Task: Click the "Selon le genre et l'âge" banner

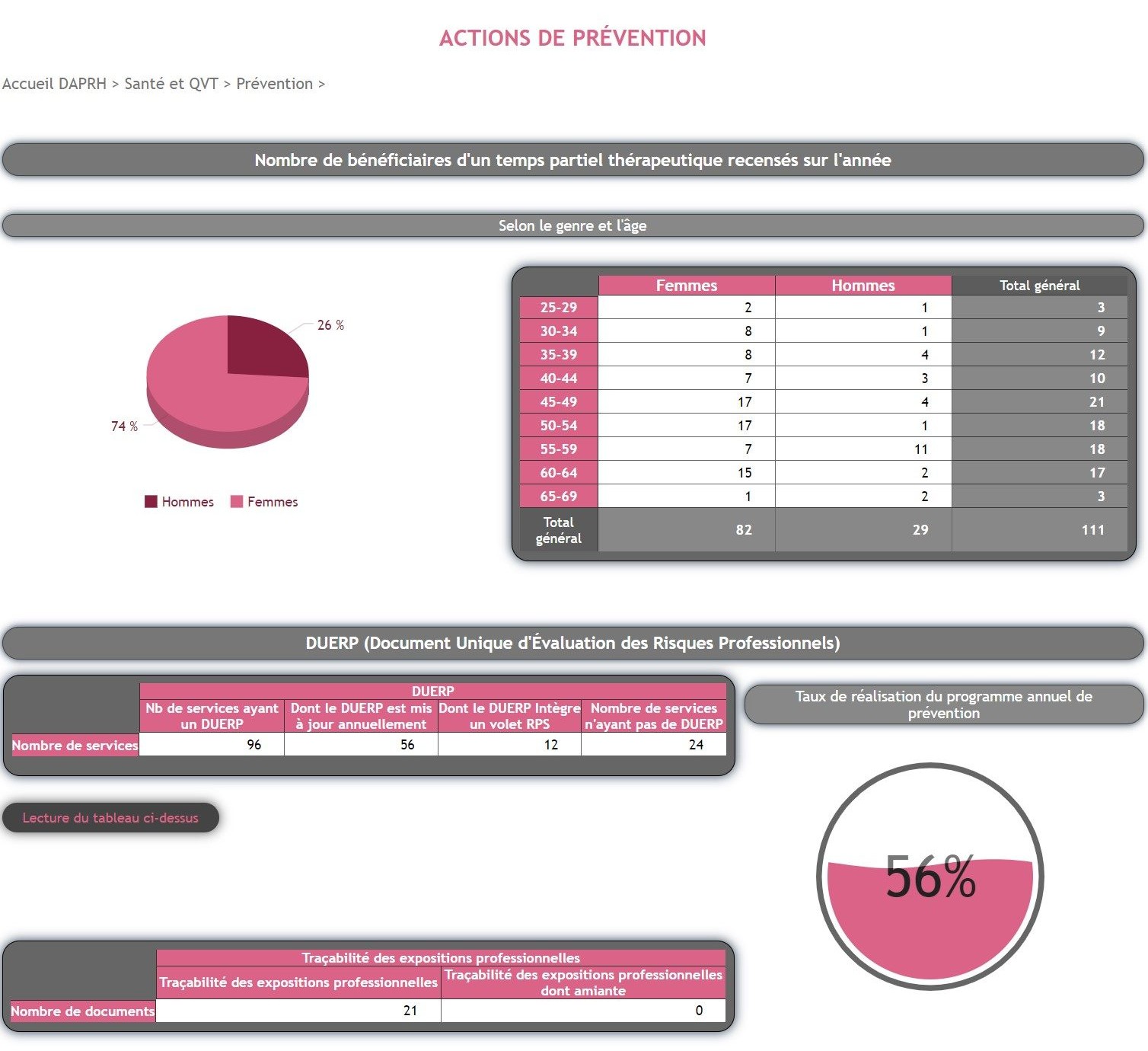Action: point(572,225)
